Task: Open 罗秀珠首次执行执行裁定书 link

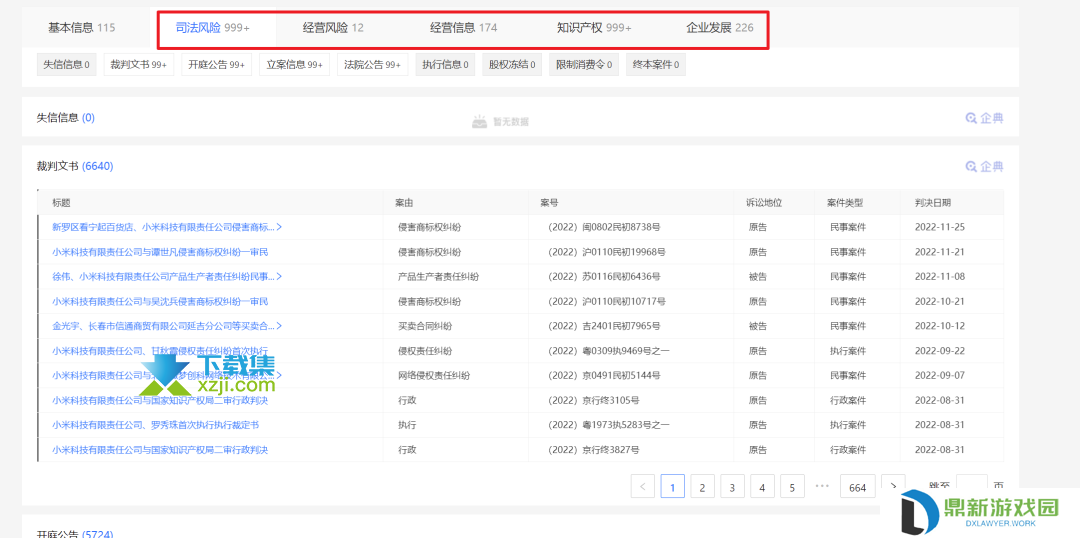Action: (156, 425)
